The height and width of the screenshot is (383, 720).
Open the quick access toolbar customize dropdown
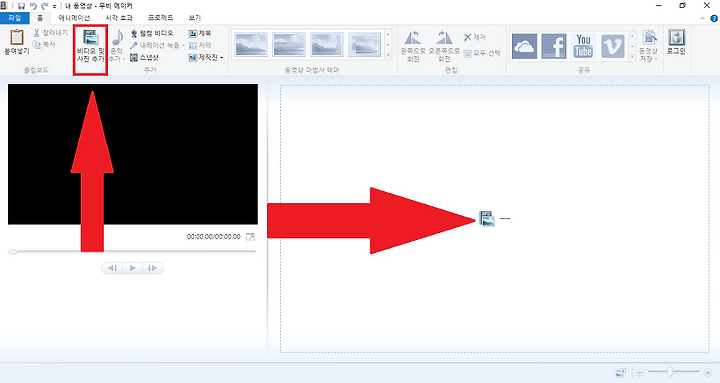pyautogui.click(x=54, y=6)
